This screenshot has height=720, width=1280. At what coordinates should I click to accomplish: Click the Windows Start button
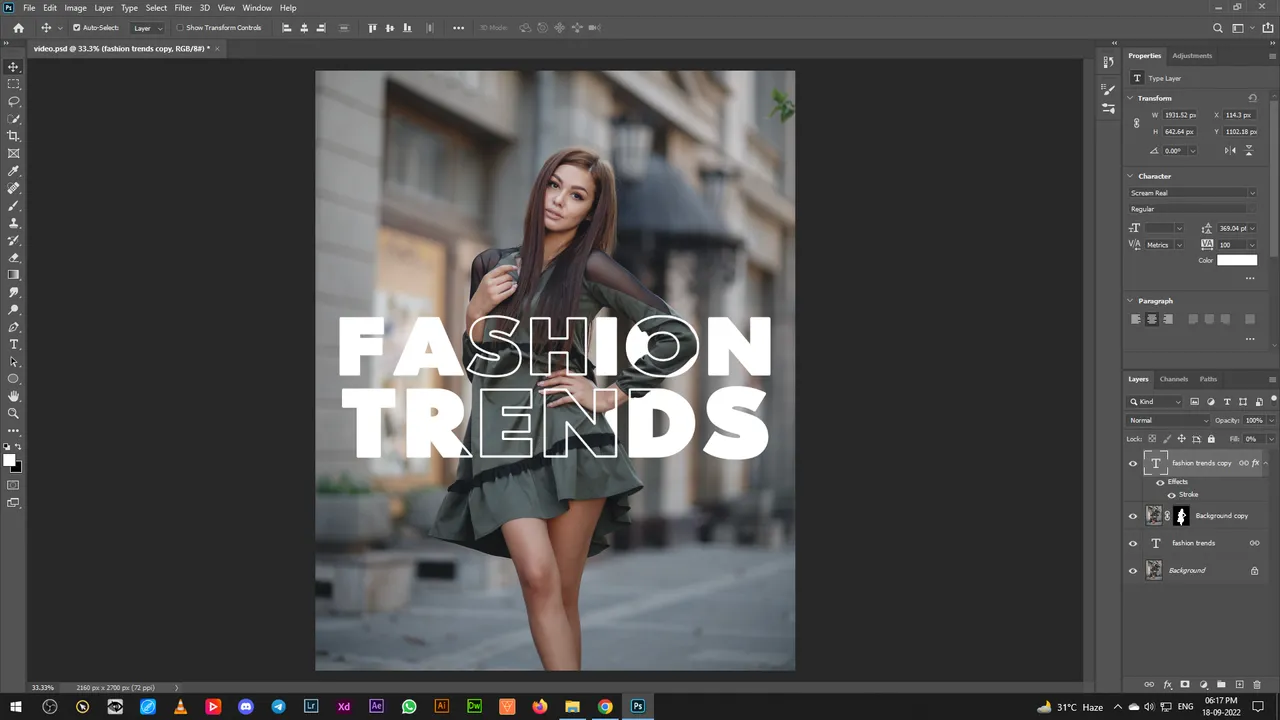point(16,707)
